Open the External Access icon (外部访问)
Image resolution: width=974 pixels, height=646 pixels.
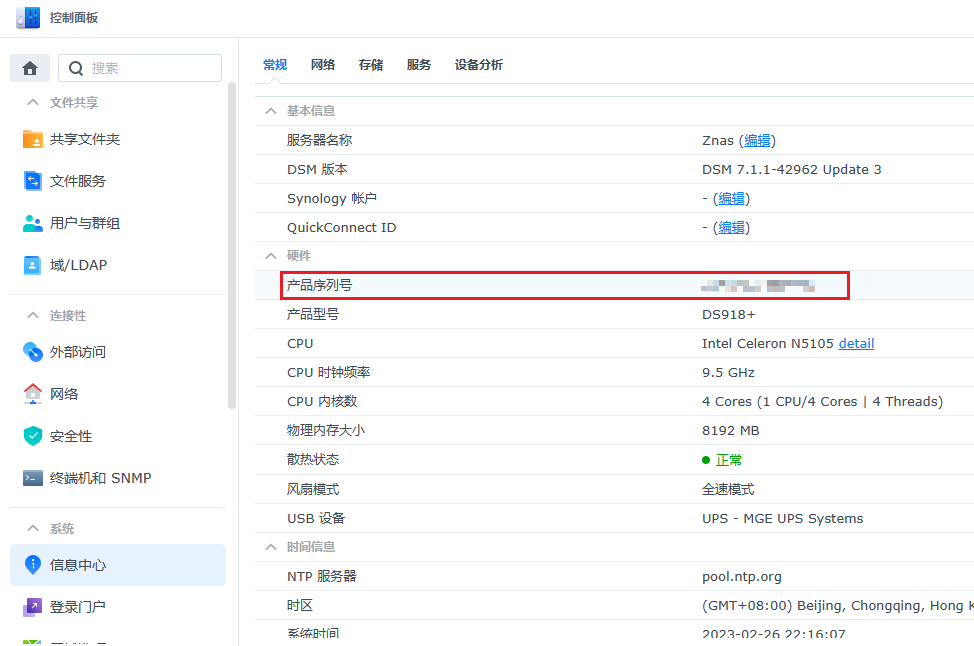click(32, 352)
